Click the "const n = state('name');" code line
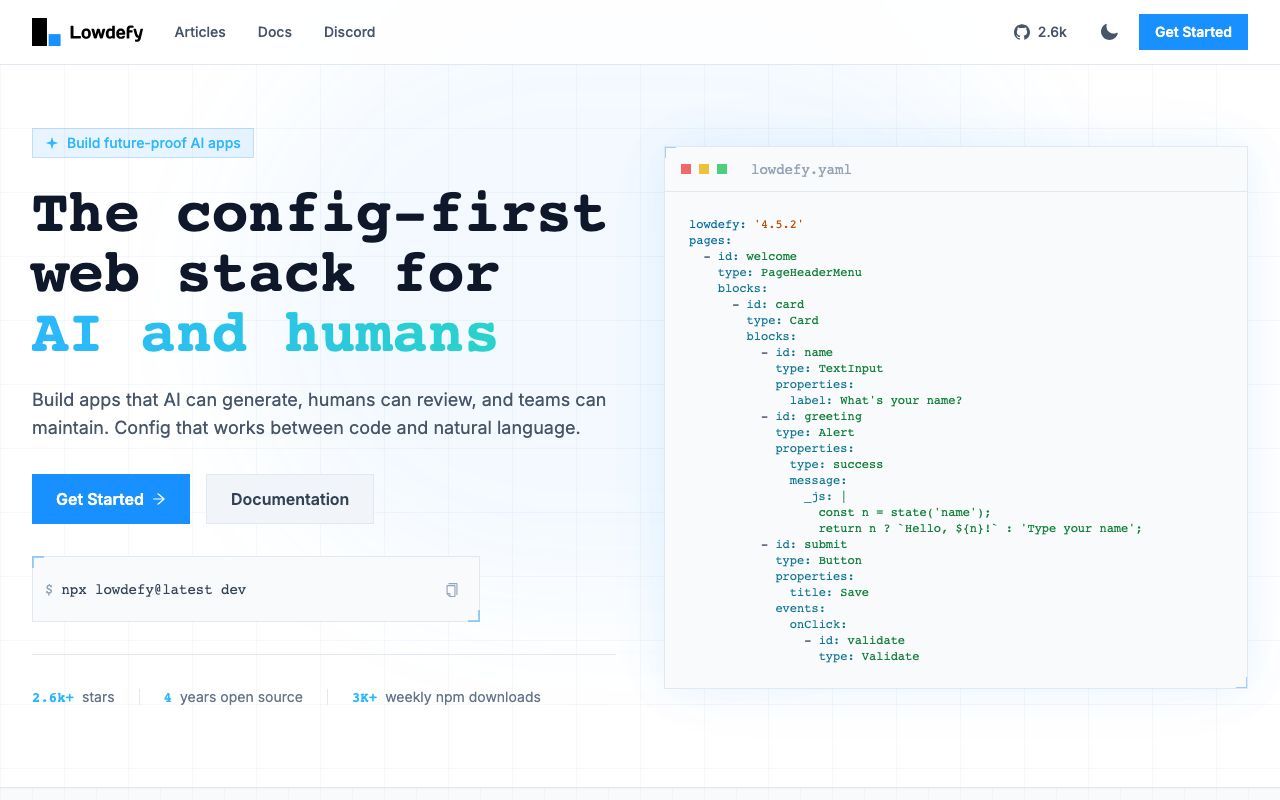 (x=905, y=512)
